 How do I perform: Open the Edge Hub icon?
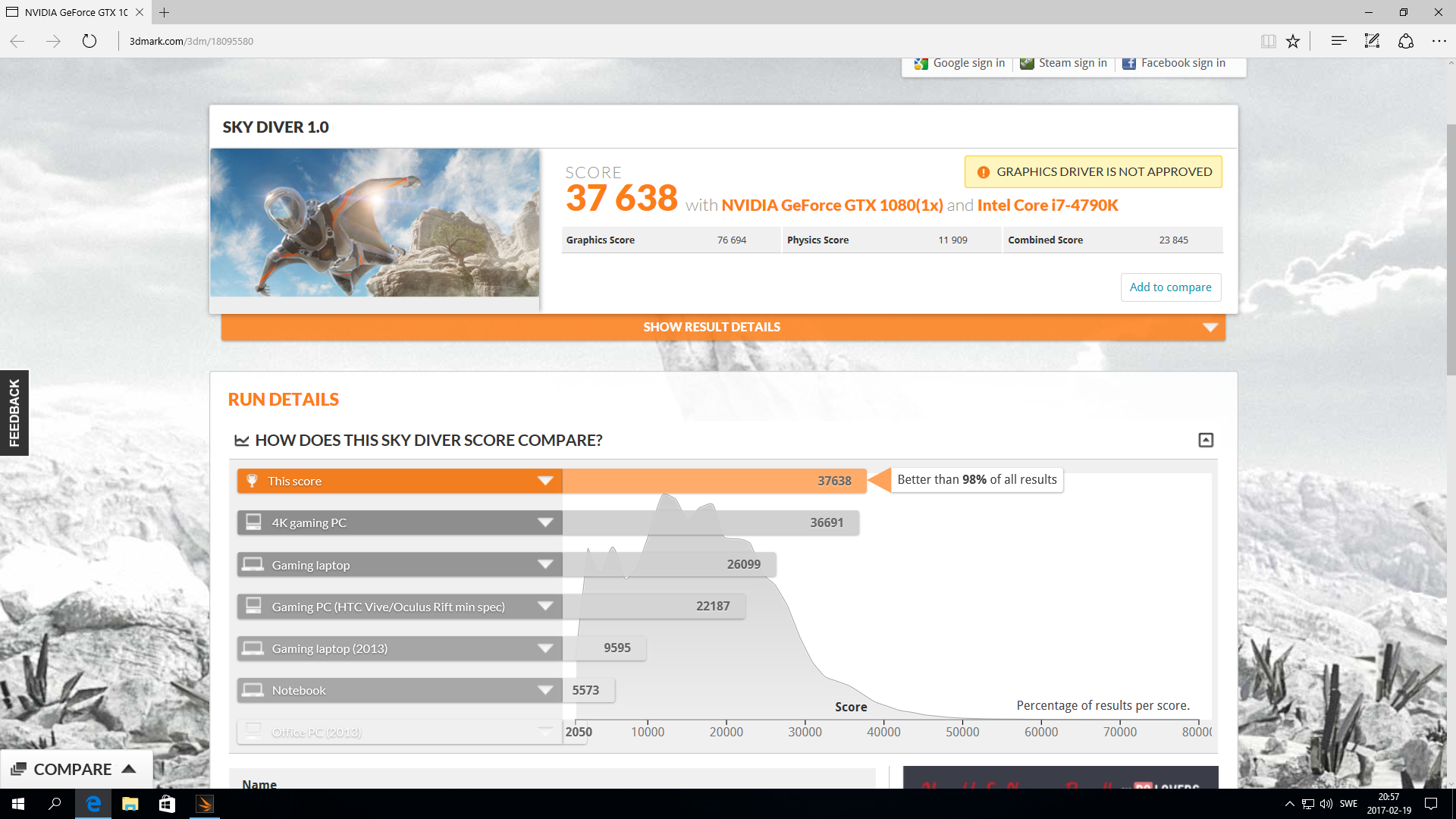click(x=1338, y=41)
